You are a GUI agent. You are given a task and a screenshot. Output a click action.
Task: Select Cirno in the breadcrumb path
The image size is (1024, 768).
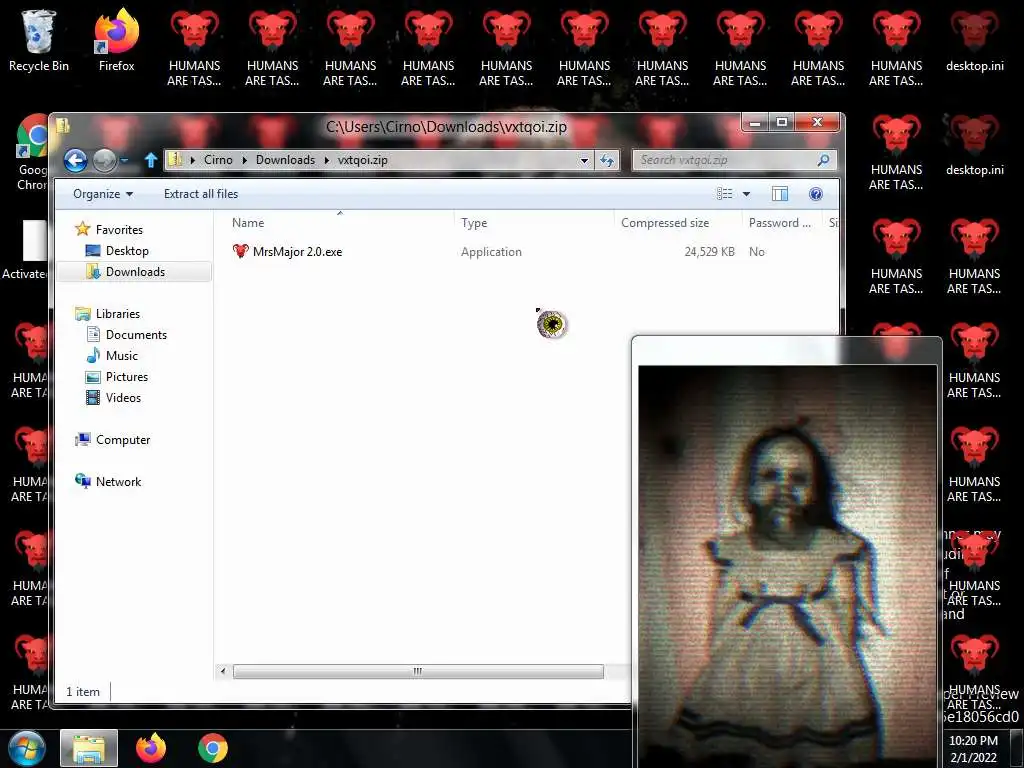[218, 160]
